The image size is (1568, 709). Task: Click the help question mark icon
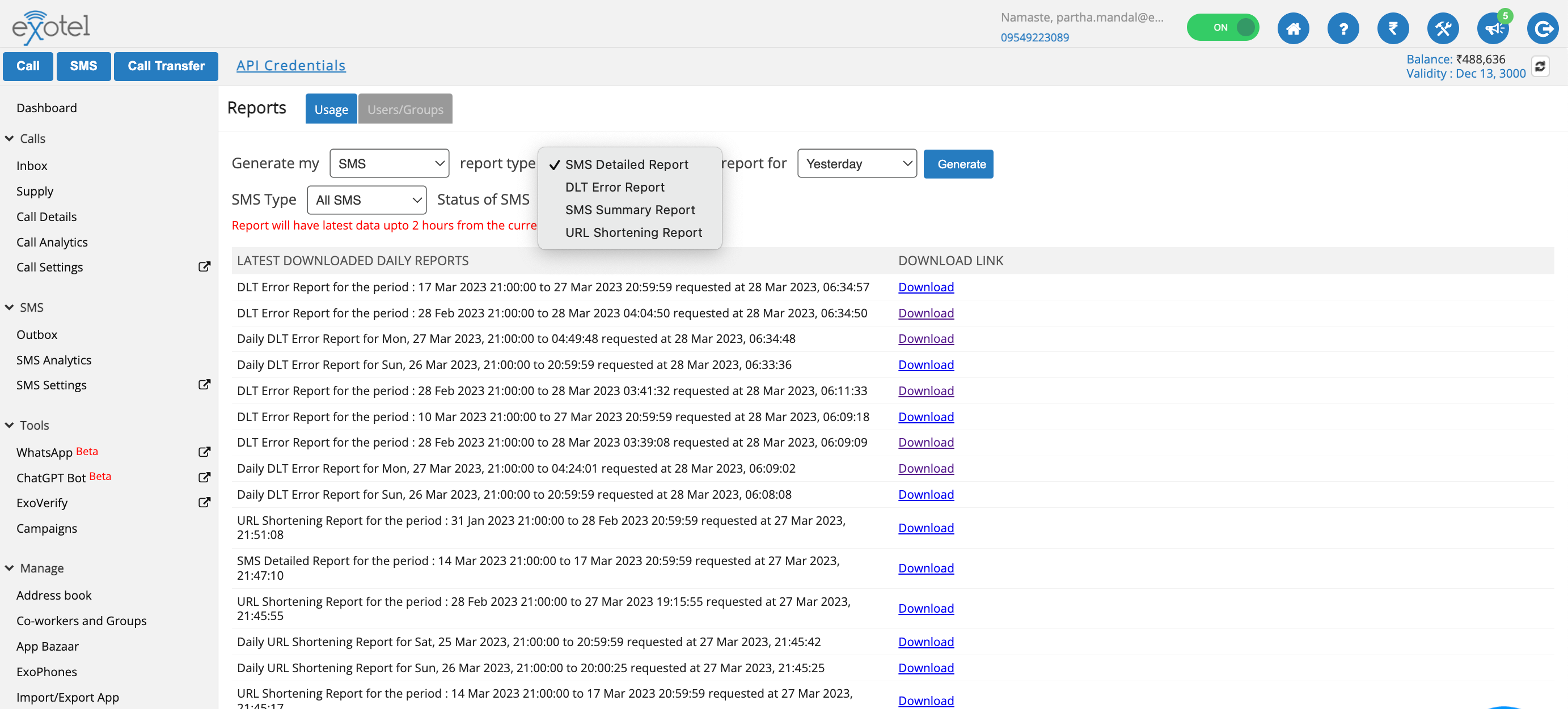tap(1343, 28)
